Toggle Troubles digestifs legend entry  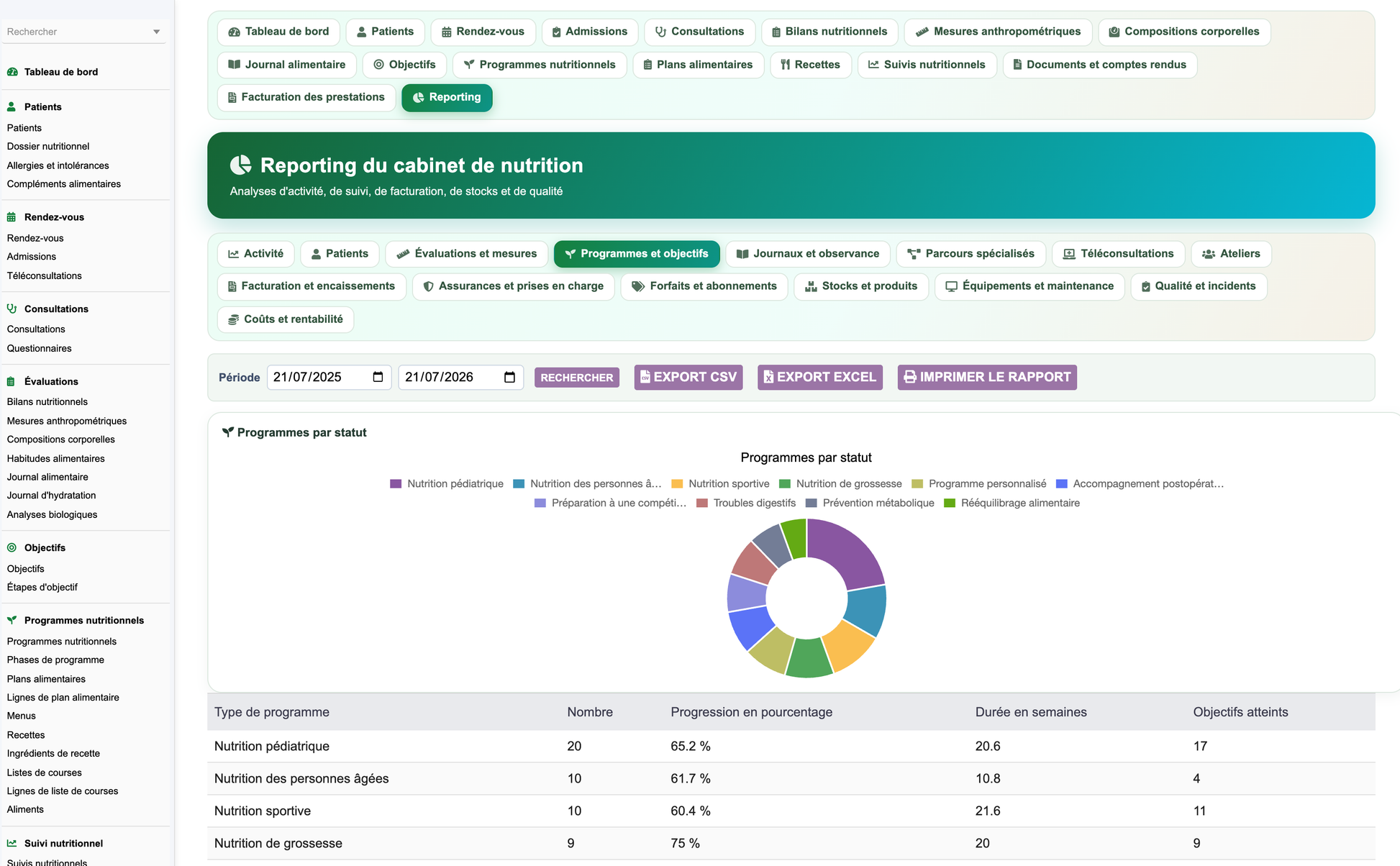[746, 503]
